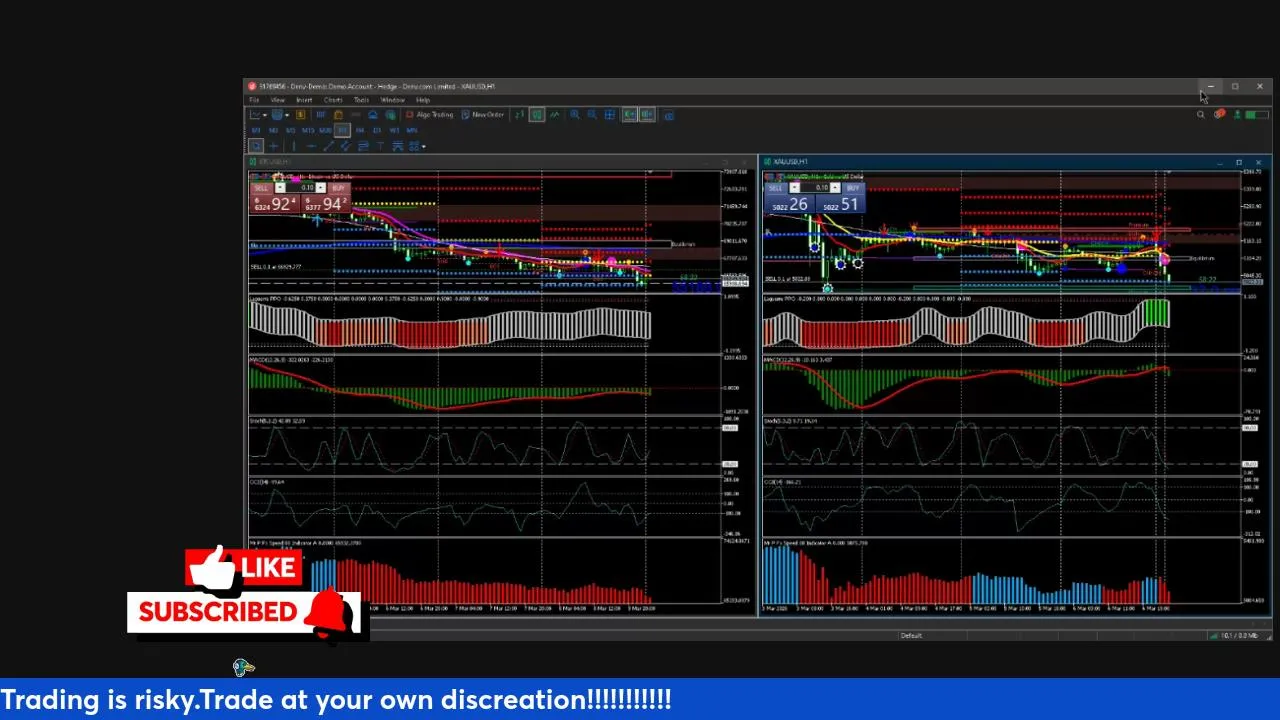
Task: Select the text label T tool
Action: (x=381, y=146)
